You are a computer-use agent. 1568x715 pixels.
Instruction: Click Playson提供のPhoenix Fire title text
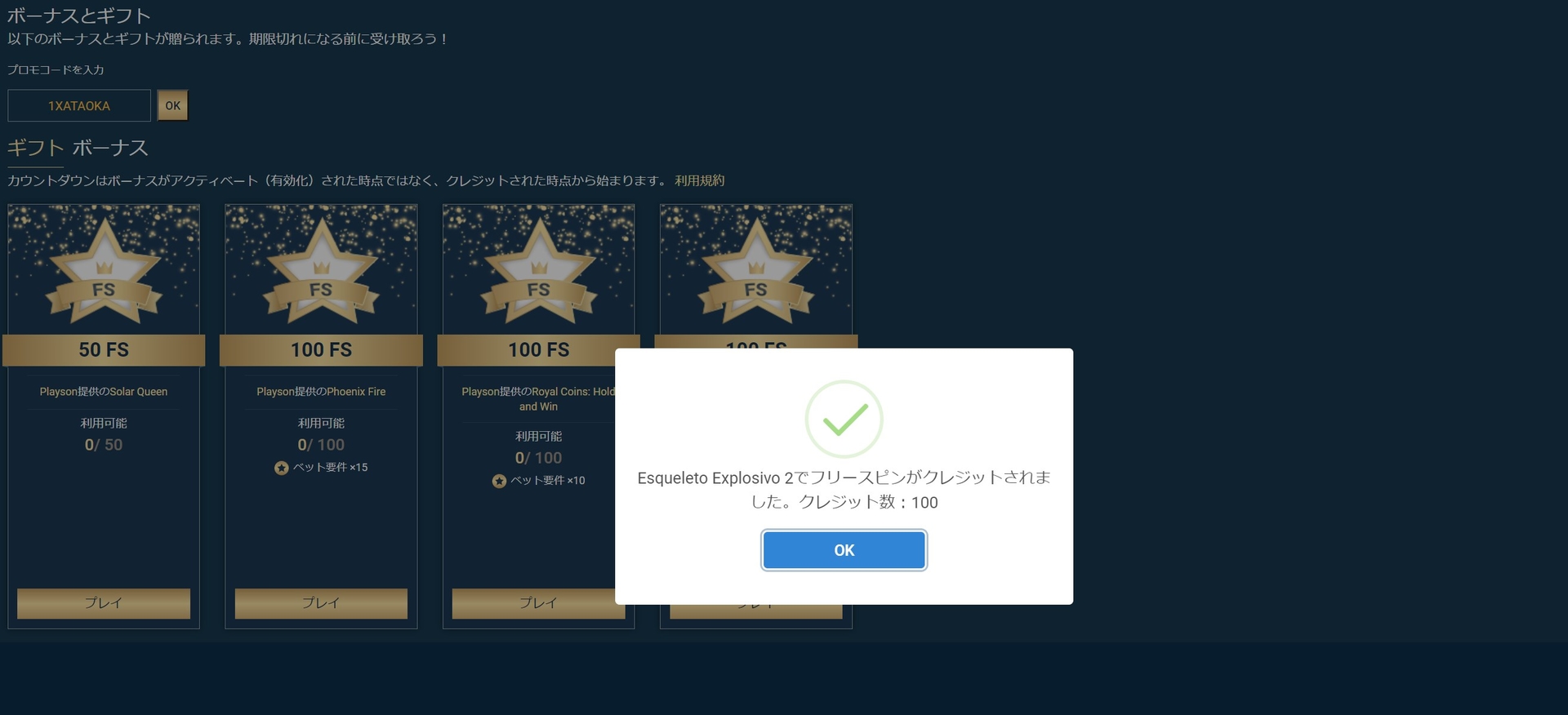click(321, 392)
